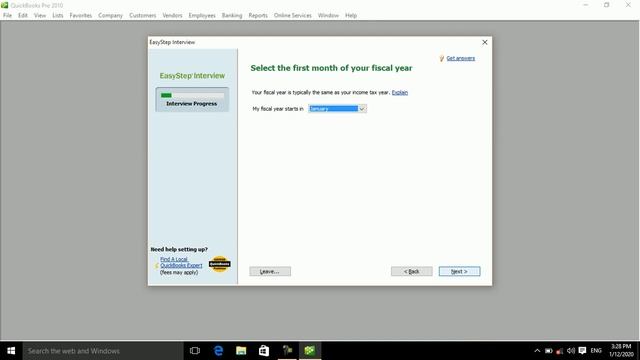
Task: Click the Back button
Action: [411, 271]
